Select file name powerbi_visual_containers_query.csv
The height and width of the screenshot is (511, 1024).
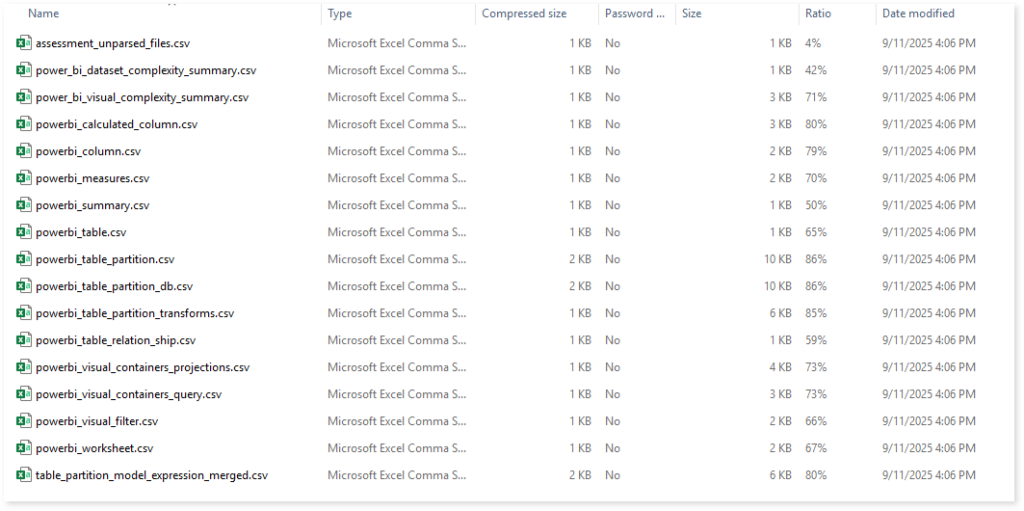(x=129, y=394)
